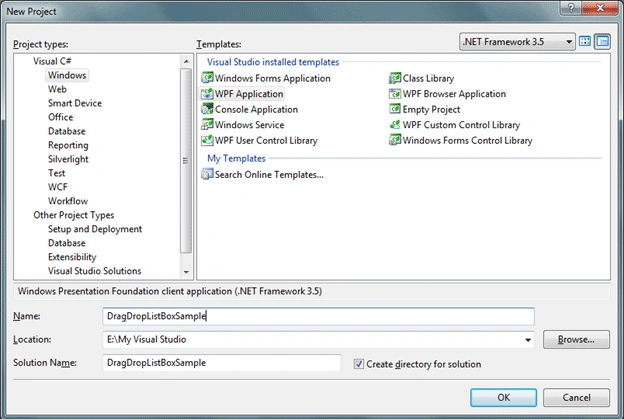Image resolution: width=624 pixels, height=419 pixels.
Task: Confirm with the OK button
Action: coord(503,398)
